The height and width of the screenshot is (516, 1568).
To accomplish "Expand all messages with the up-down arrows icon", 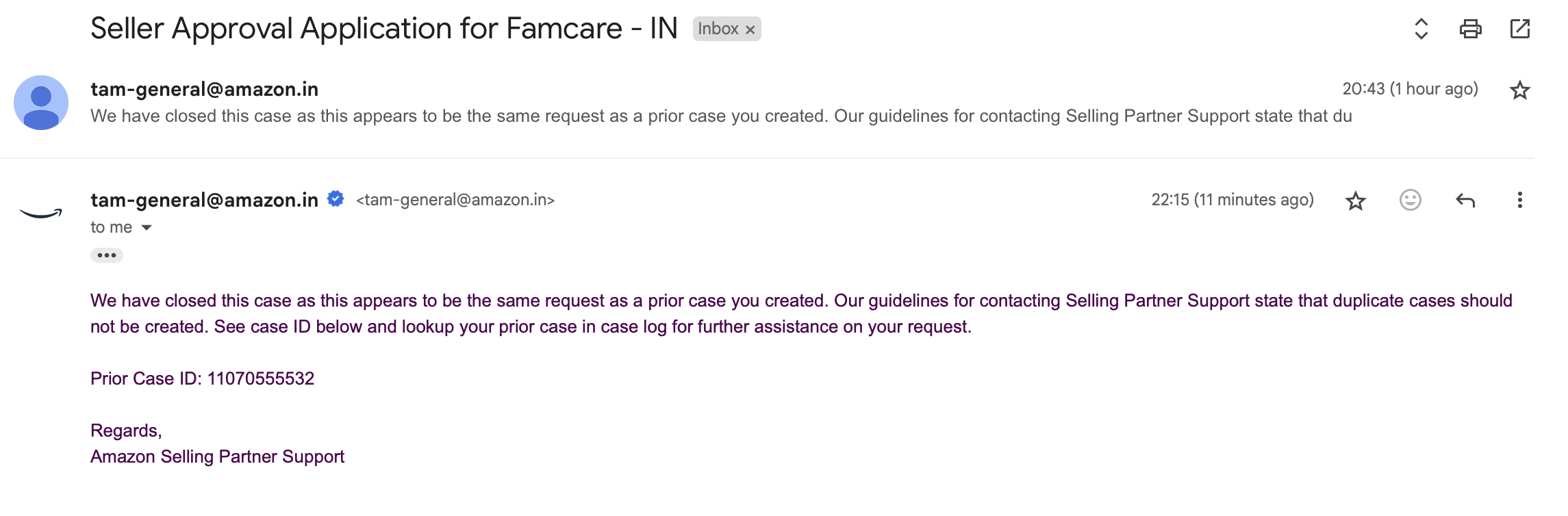I will point(1421,29).
